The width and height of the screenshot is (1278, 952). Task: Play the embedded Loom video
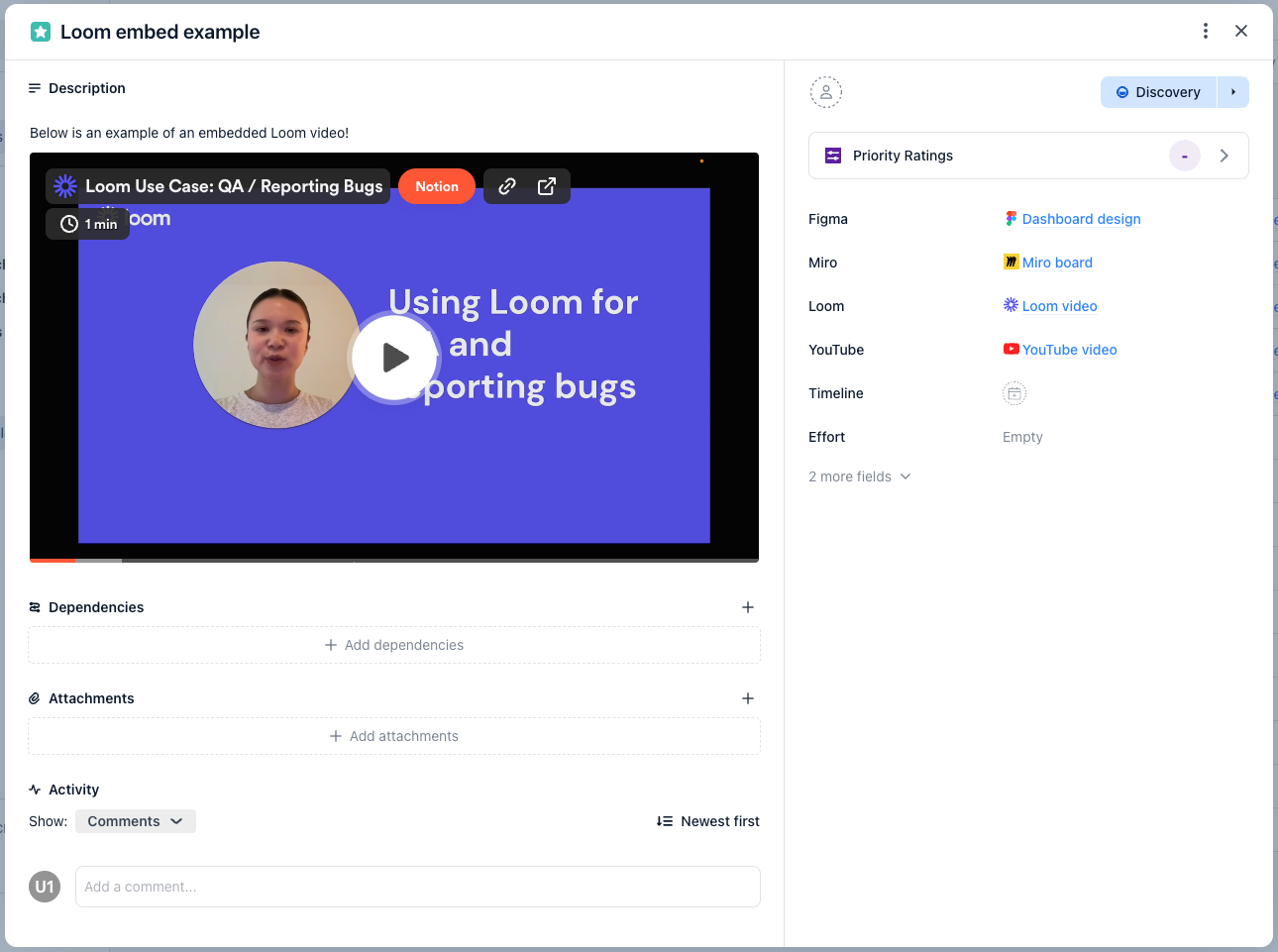coord(394,357)
